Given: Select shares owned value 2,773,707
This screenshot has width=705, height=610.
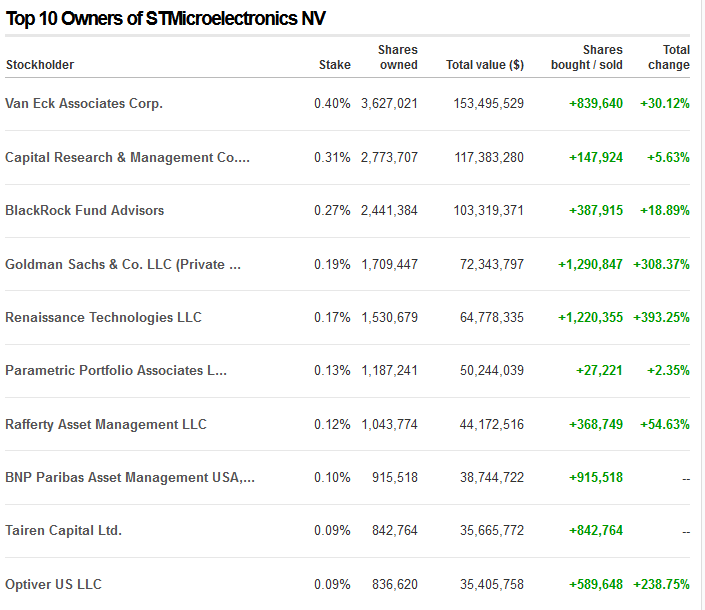Looking at the screenshot, I should 389,157.
